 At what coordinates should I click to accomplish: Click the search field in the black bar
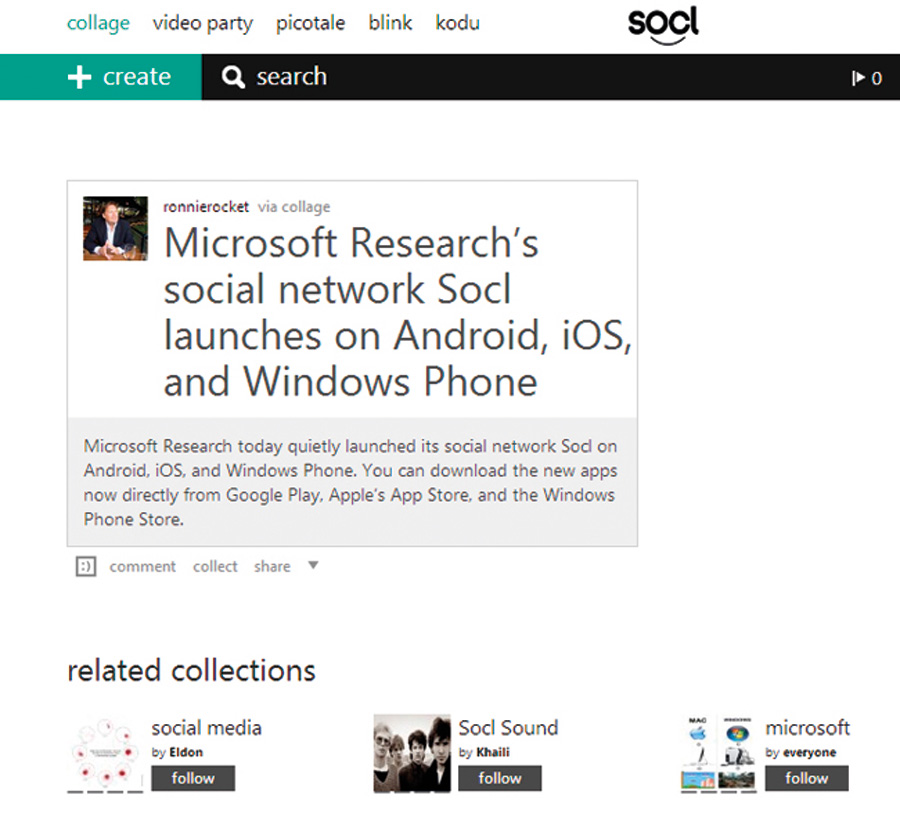pos(517,77)
